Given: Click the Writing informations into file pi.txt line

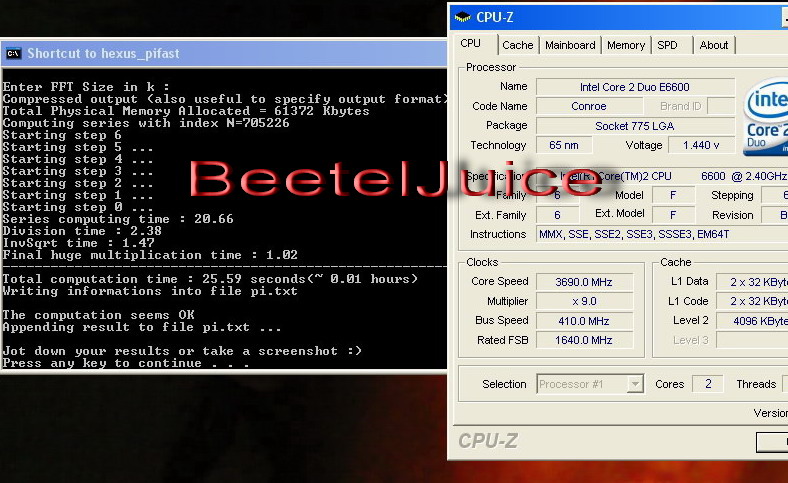Looking at the screenshot, I should pyautogui.click(x=150, y=292).
